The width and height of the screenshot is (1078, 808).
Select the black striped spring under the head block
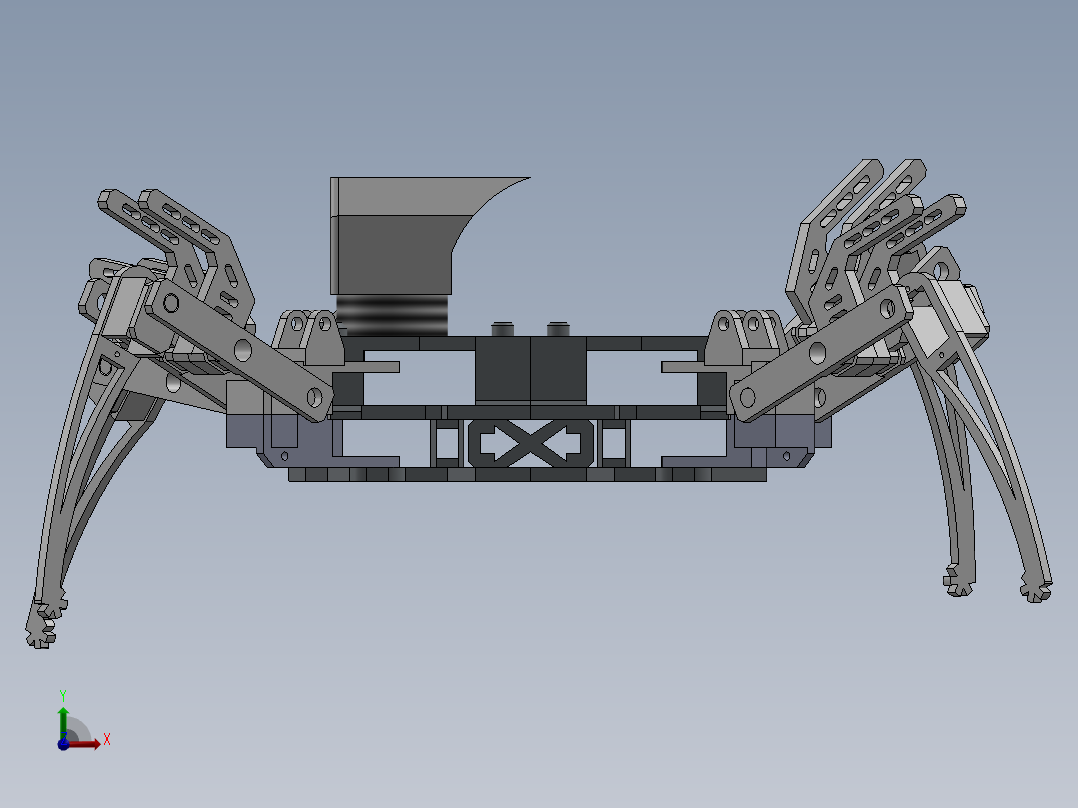pos(392,316)
